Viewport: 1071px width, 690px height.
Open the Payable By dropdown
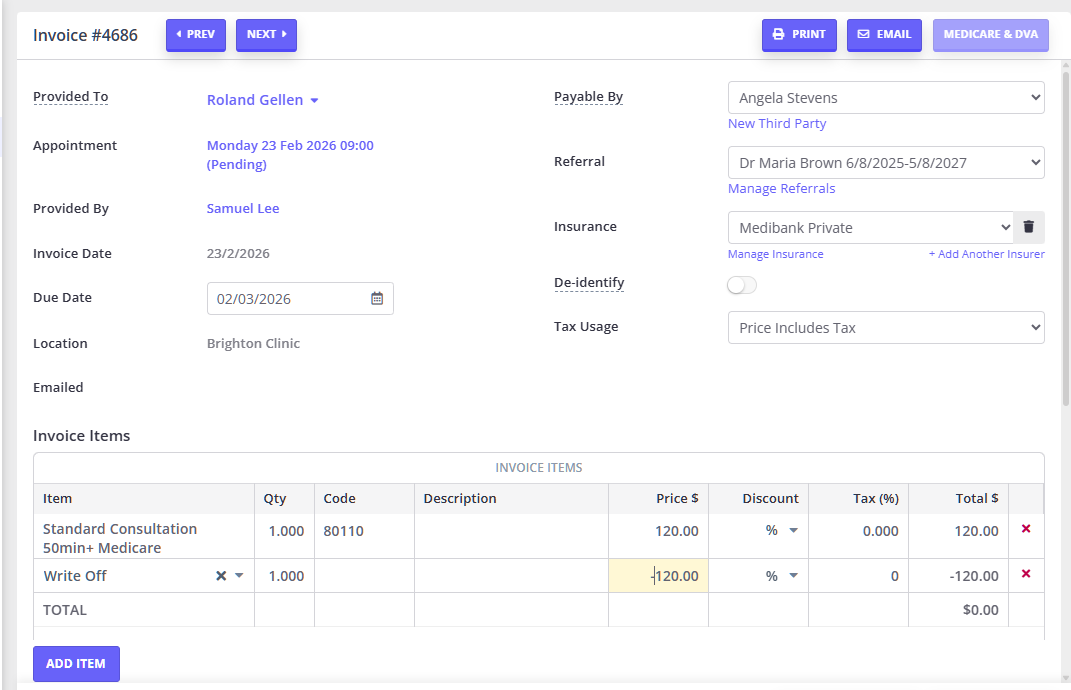click(885, 98)
